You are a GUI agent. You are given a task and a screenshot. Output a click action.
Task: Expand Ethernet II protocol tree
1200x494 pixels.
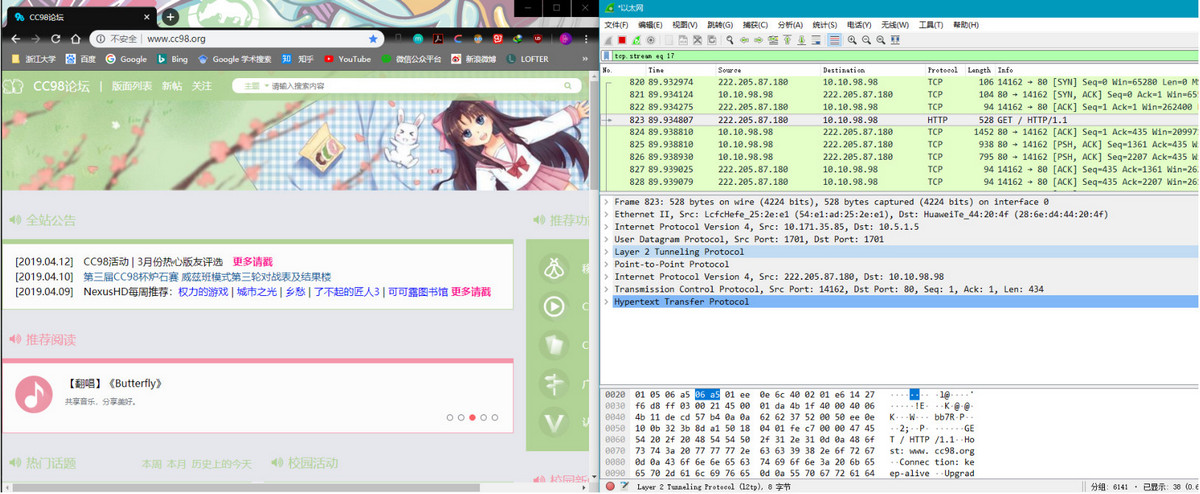[x=606, y=214]
